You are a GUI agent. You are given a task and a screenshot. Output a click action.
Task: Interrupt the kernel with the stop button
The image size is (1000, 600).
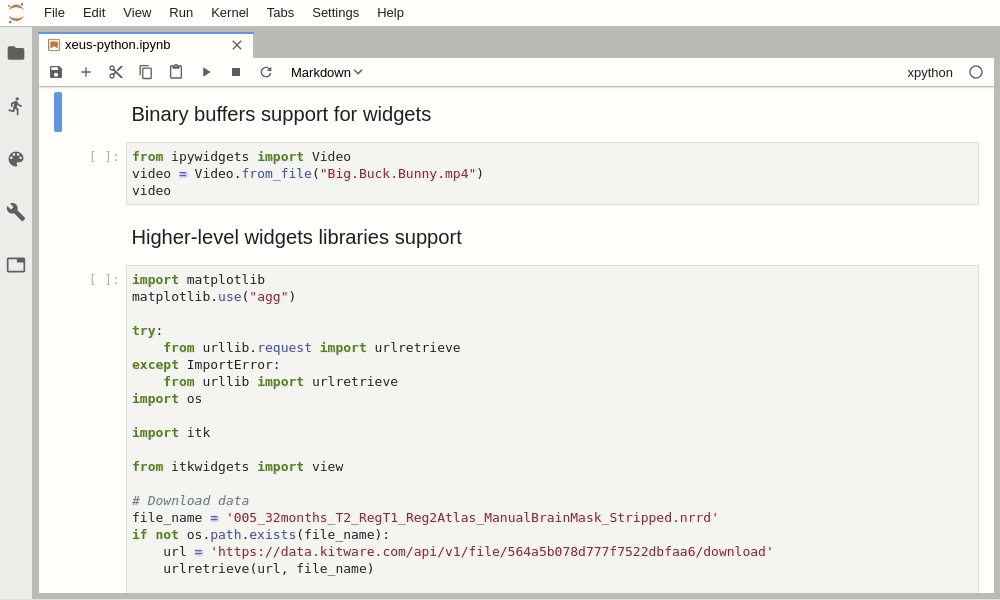click(x=236, y=72)
